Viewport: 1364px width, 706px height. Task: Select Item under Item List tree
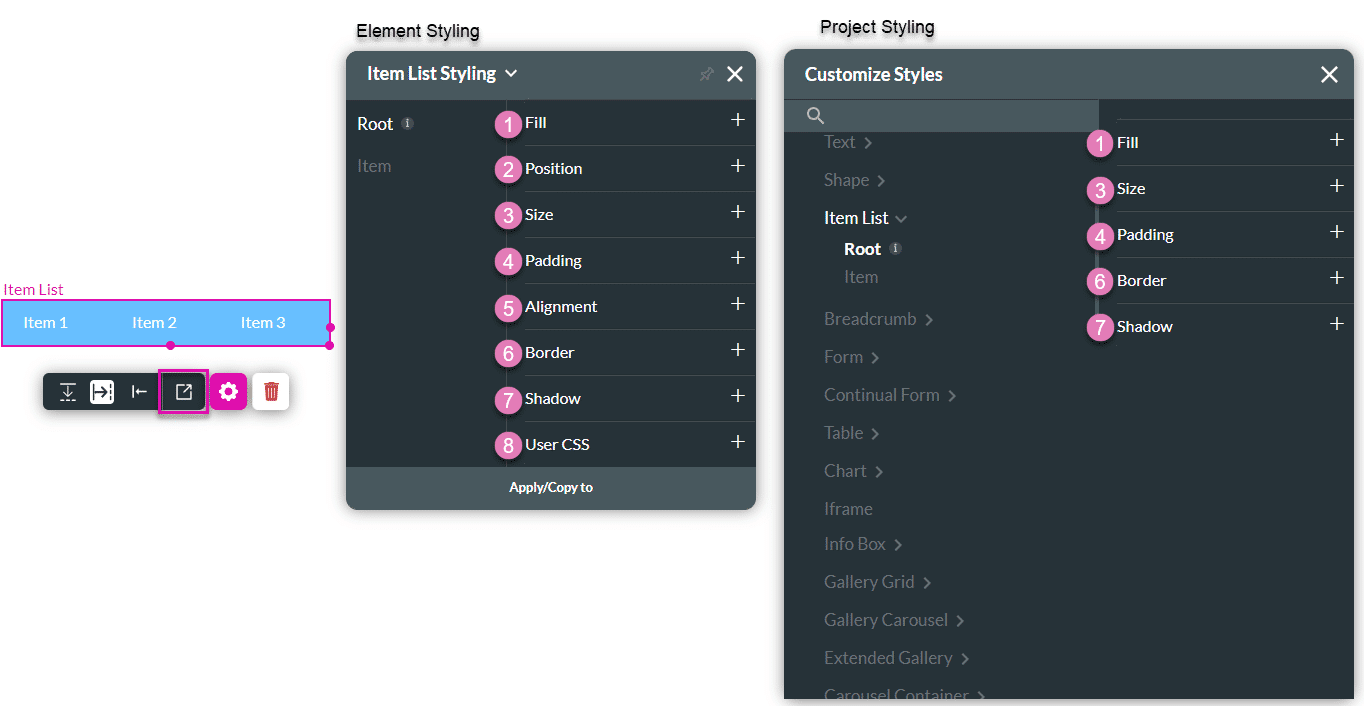coord(861,277)
